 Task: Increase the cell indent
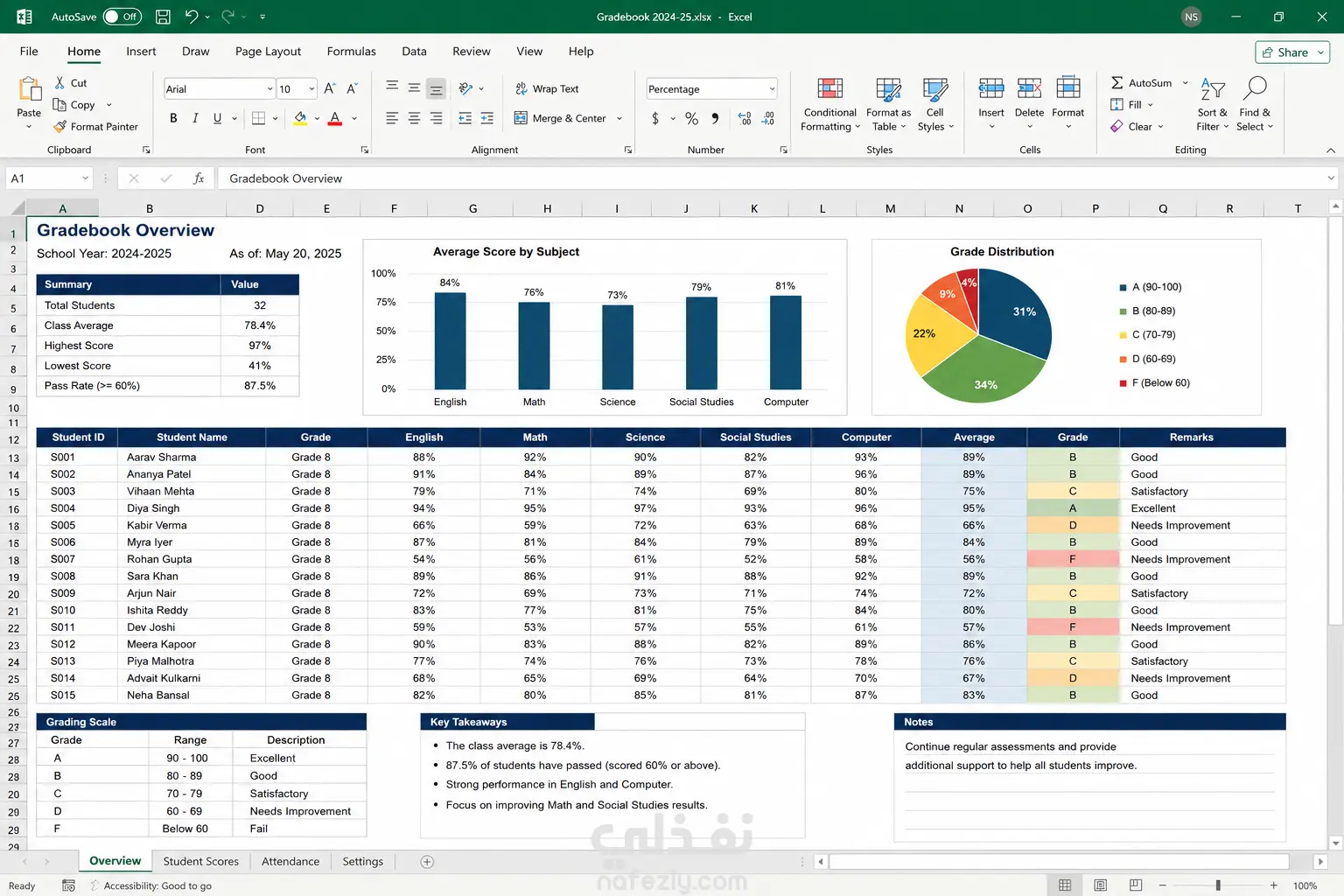(x=486, y=118)
